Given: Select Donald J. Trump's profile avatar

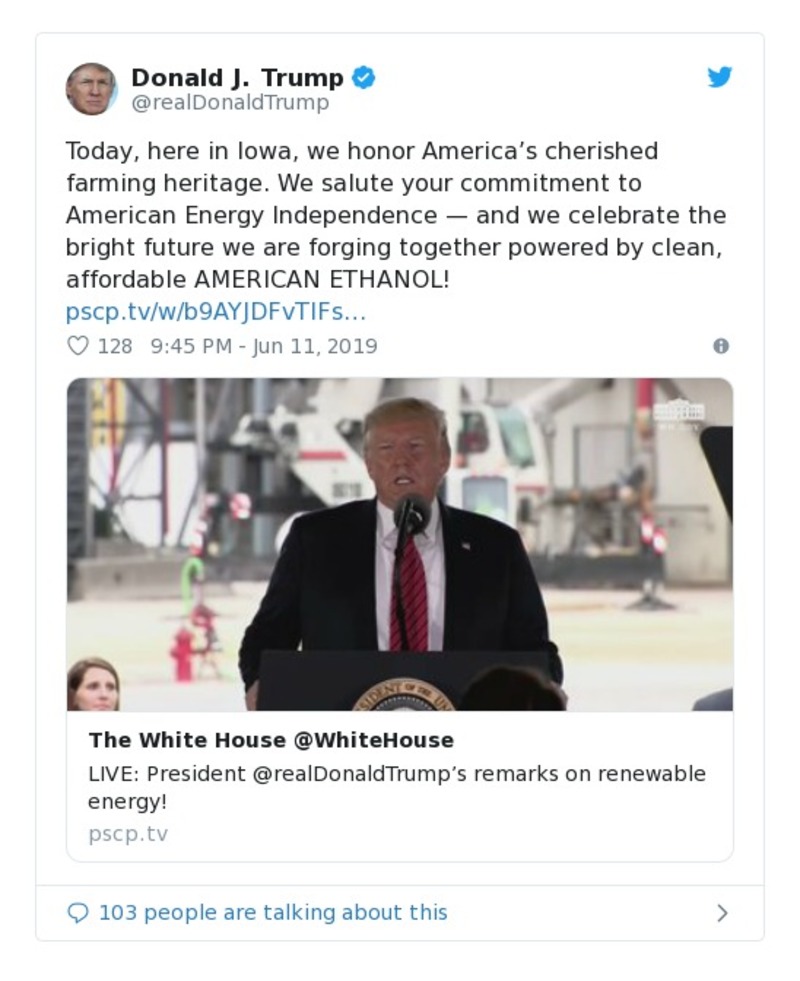Looking at the screenshot, I should [94, 87].
